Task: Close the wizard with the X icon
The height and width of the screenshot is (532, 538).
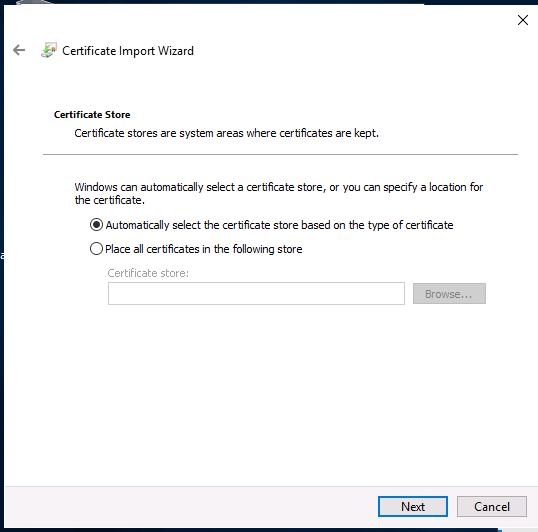Action: (x=523, y=20)
